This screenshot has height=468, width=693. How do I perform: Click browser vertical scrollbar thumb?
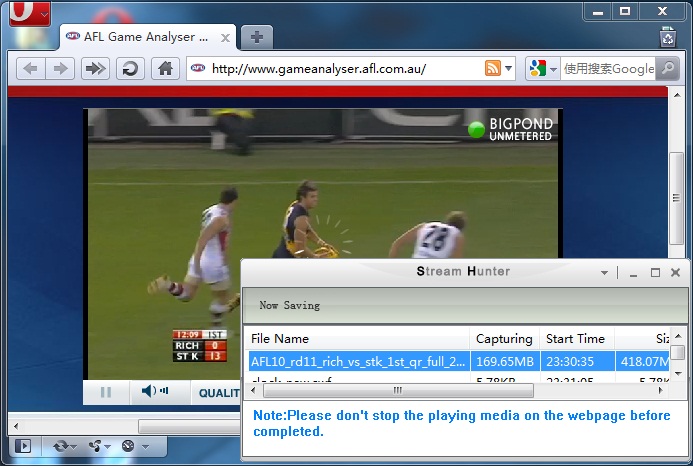coord(676,198)
